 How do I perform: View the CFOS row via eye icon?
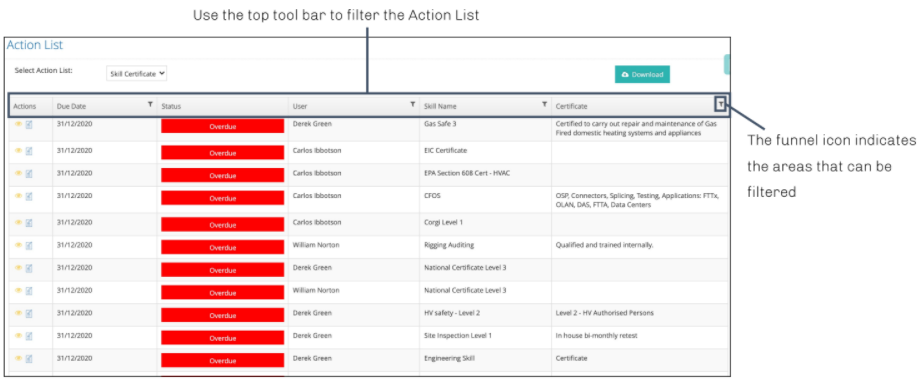click(18, 196)
